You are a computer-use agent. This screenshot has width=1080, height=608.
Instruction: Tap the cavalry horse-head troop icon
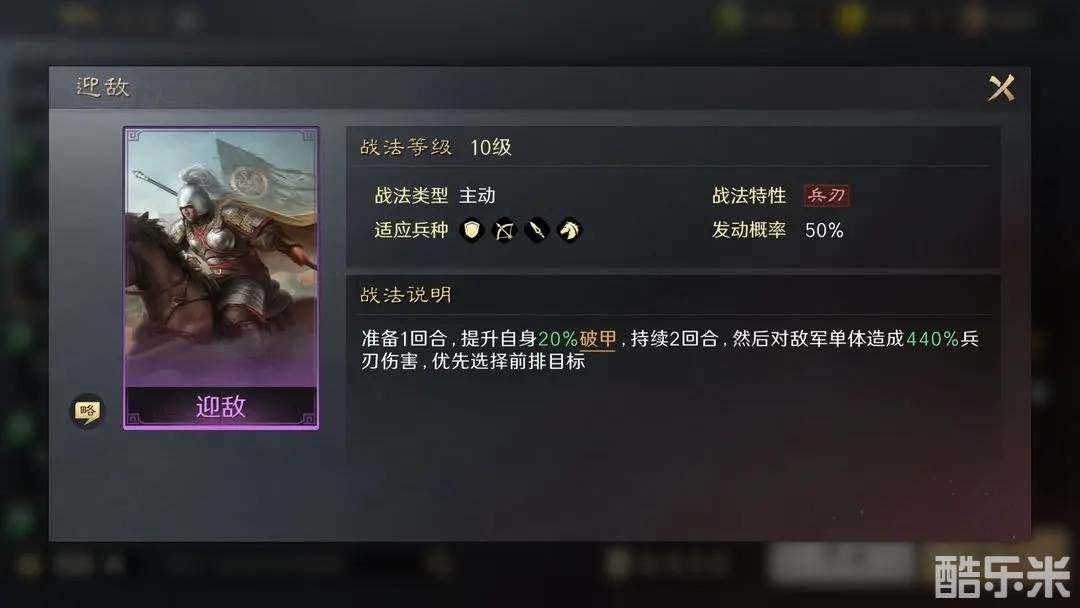click(x=570, y=230)
